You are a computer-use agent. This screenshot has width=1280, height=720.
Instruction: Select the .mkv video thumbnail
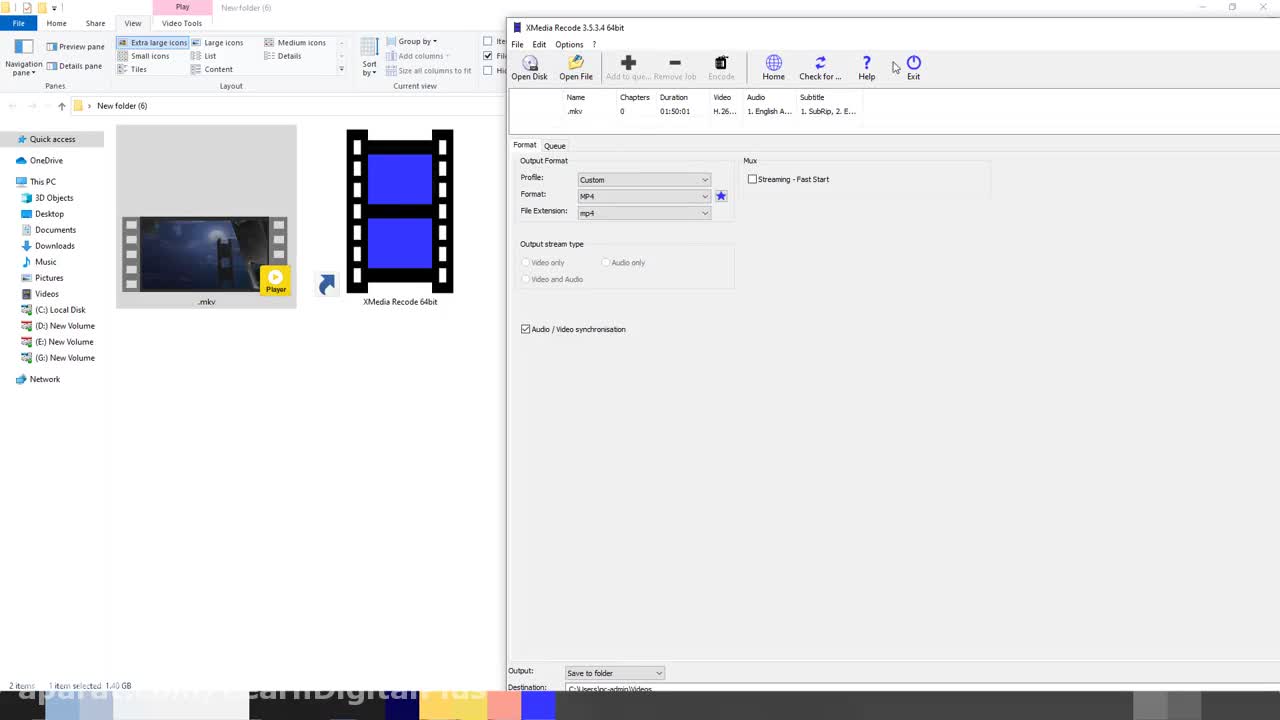coord(206,255)
